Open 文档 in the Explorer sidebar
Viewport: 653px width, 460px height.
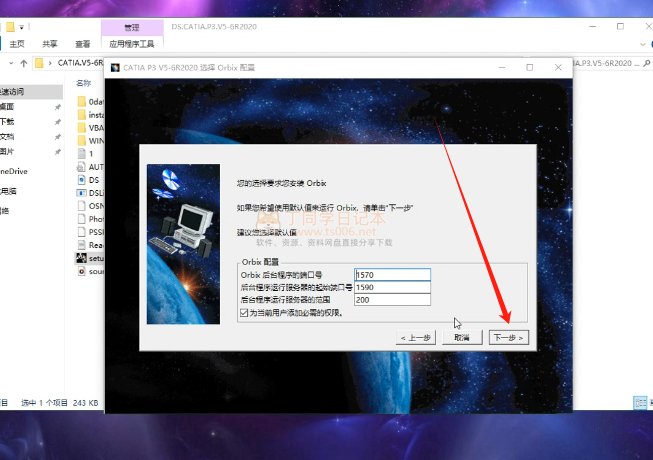point(7,137)
